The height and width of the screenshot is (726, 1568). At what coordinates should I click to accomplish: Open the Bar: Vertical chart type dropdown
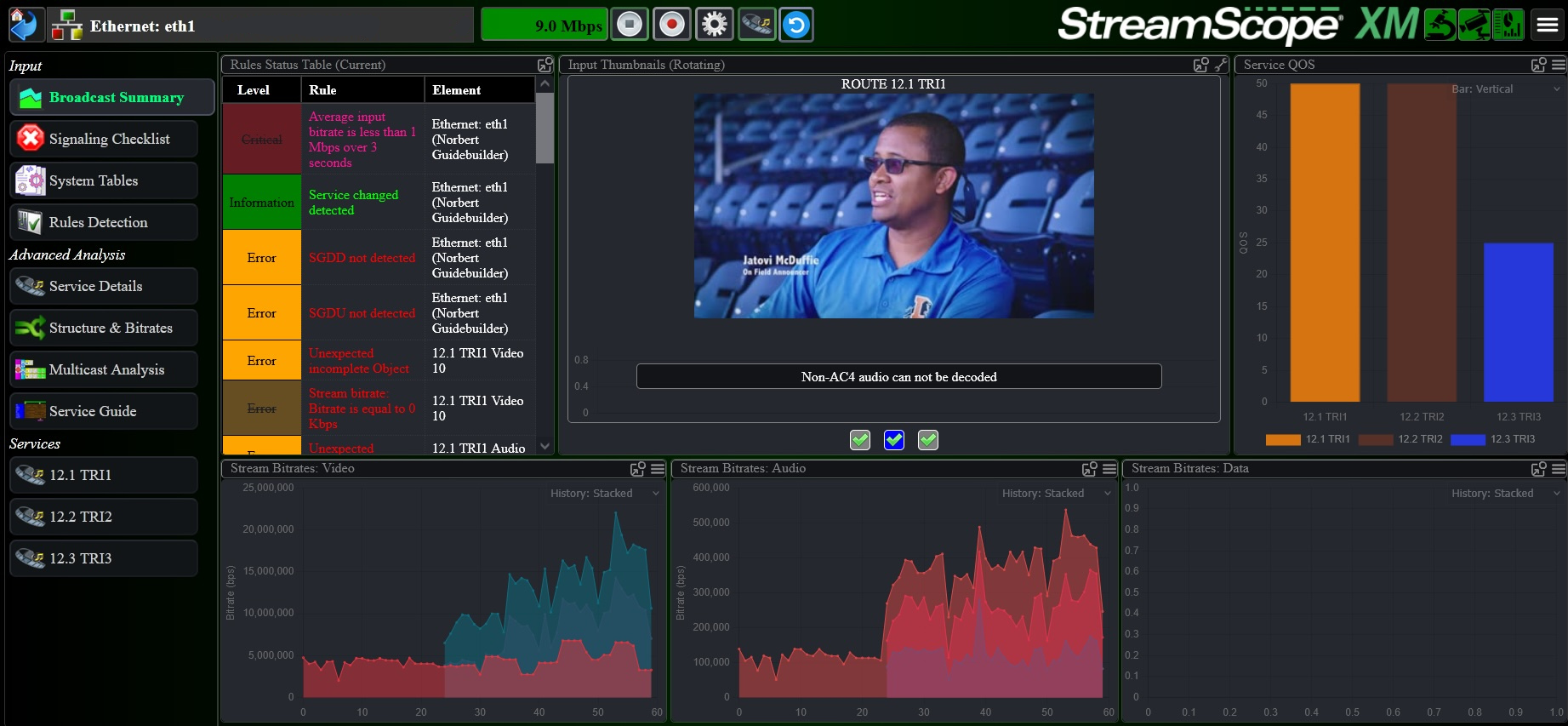click(1506, 89)
